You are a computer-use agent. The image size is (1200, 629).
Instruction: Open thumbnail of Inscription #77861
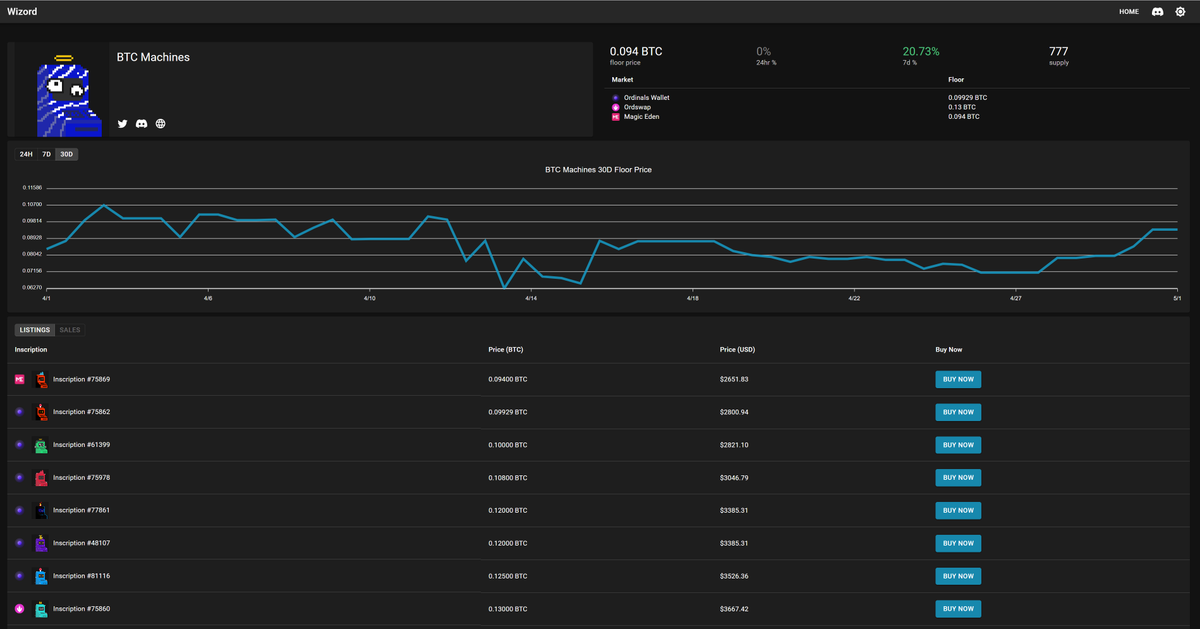click(x=41, y=510)
